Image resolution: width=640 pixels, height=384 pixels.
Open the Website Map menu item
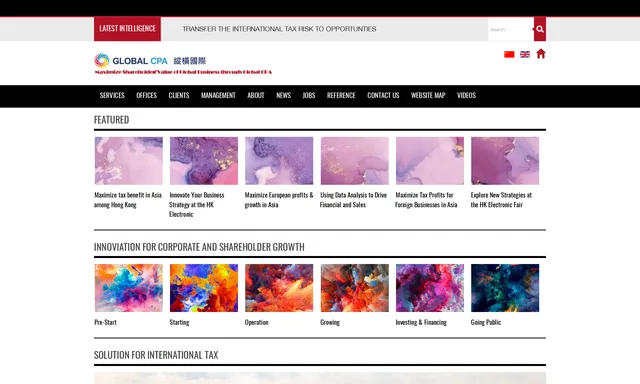click(428, 95)
